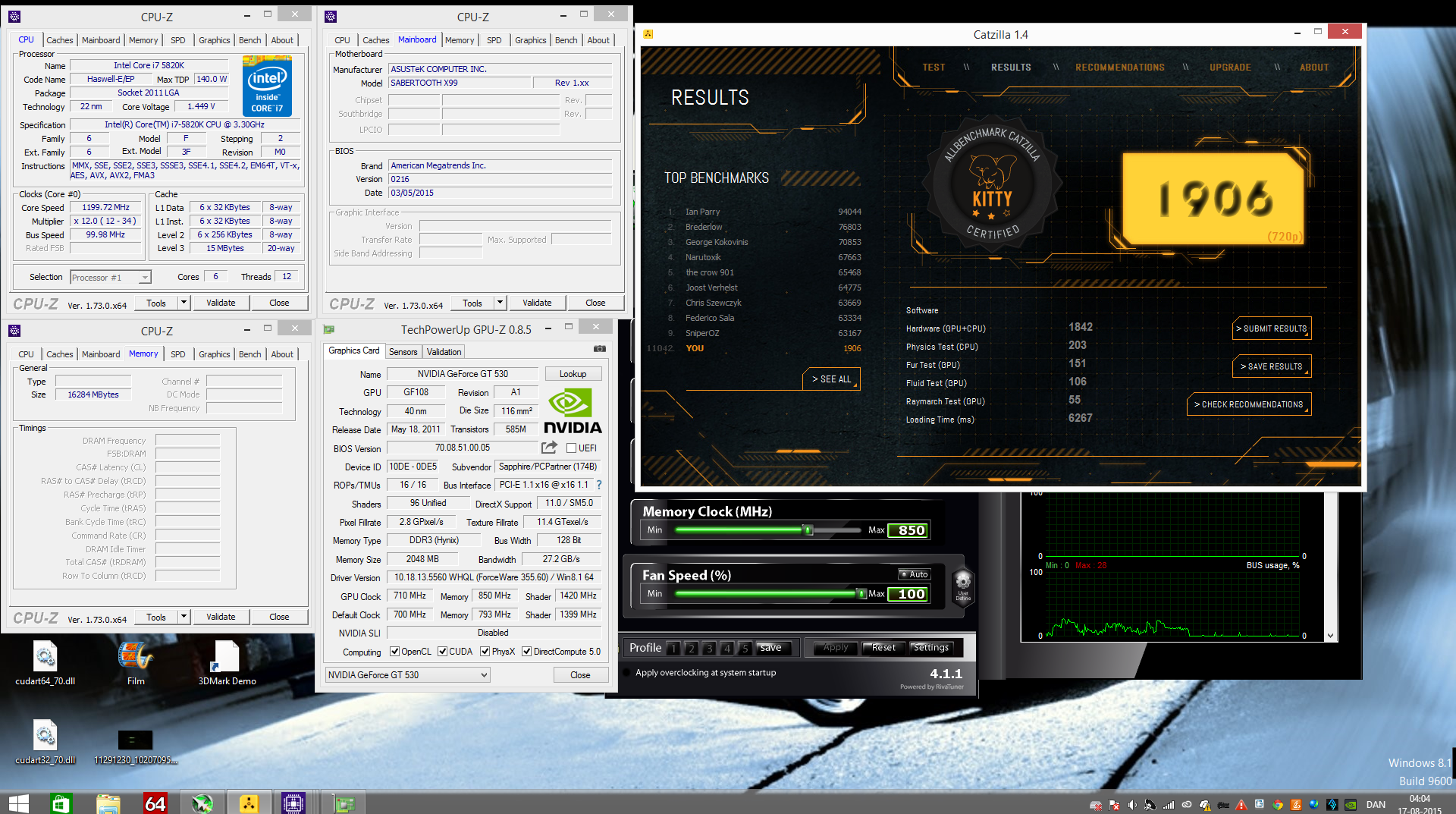Open the Validation tab in GPU-Z
Viewport: 1456px width, 814px height.
pyautogui.click(x=444, y=352)
